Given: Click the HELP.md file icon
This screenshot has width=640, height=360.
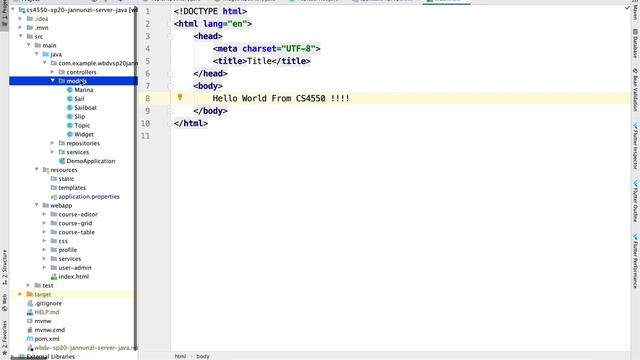Looking at the screenshot, I should pyautogui.click(x=29, y=312).
